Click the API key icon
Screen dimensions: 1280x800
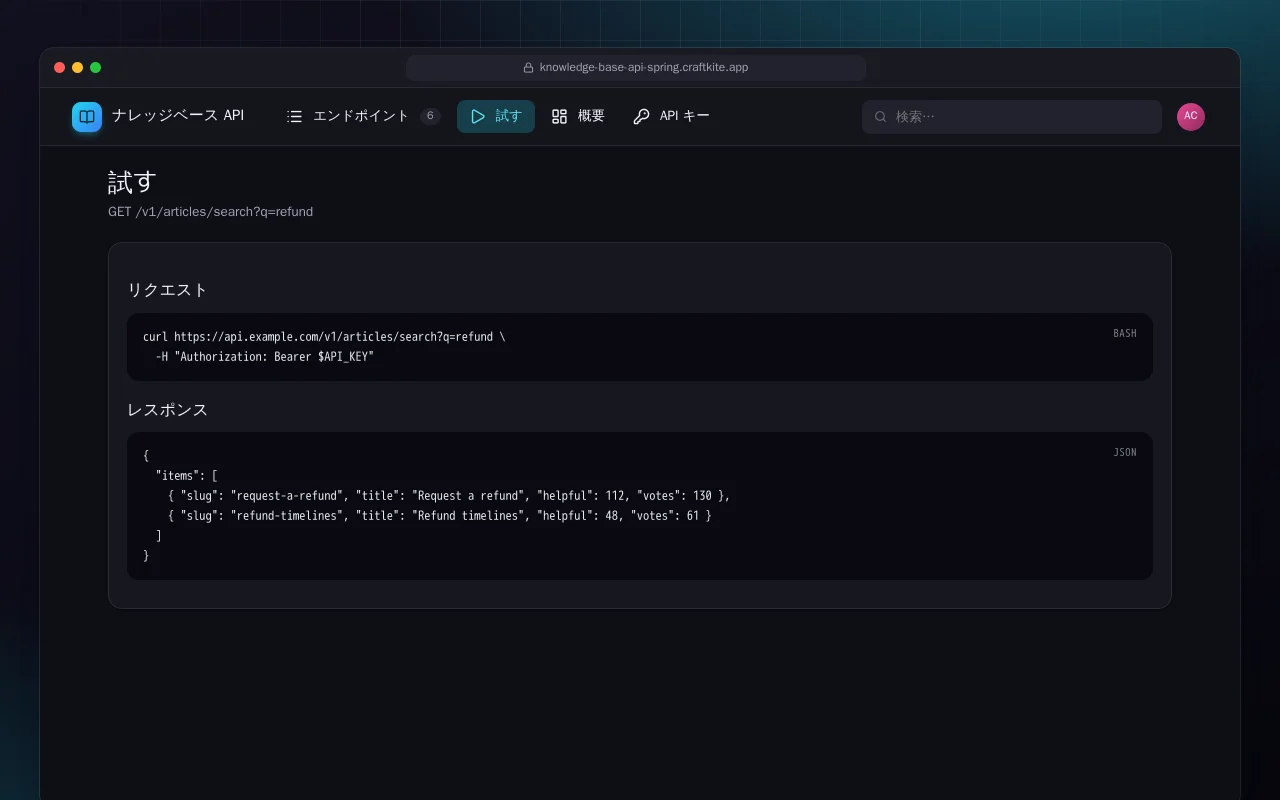[642, 117]
